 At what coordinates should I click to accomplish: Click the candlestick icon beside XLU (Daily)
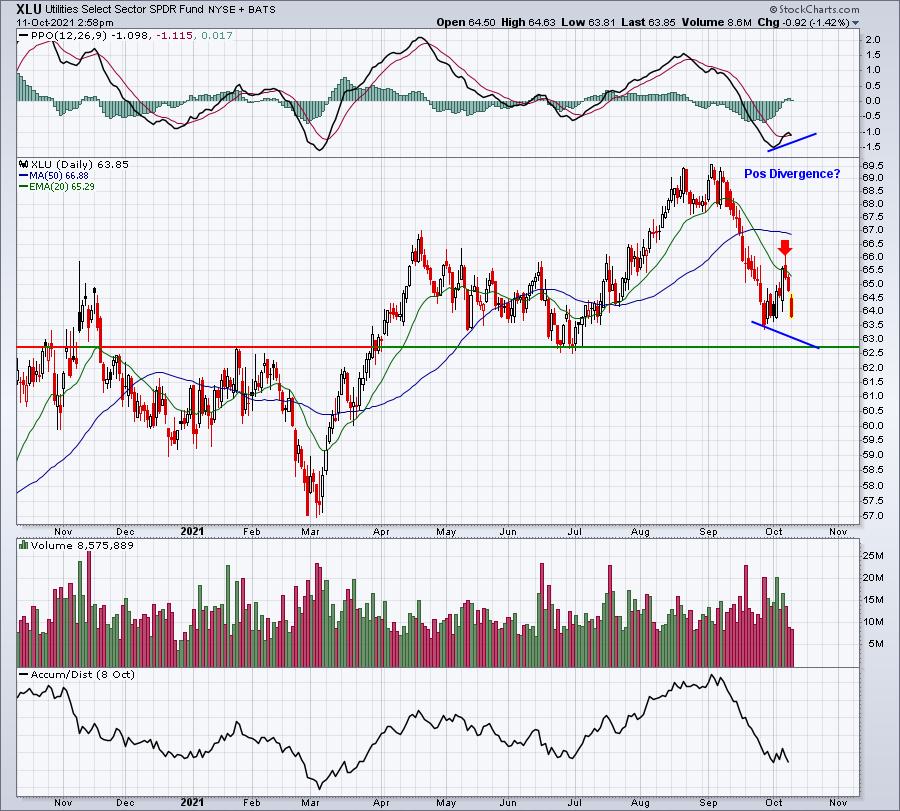pyautogui.click(x=24, y=164)
